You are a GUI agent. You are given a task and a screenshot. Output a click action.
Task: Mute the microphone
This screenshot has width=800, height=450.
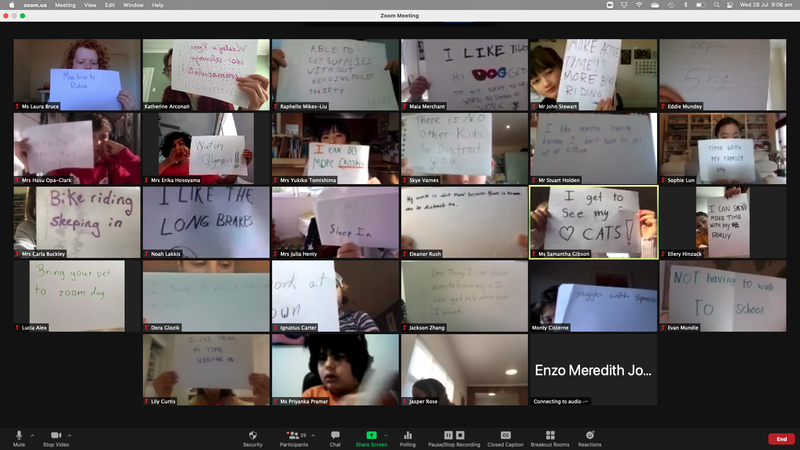[19, 435]
